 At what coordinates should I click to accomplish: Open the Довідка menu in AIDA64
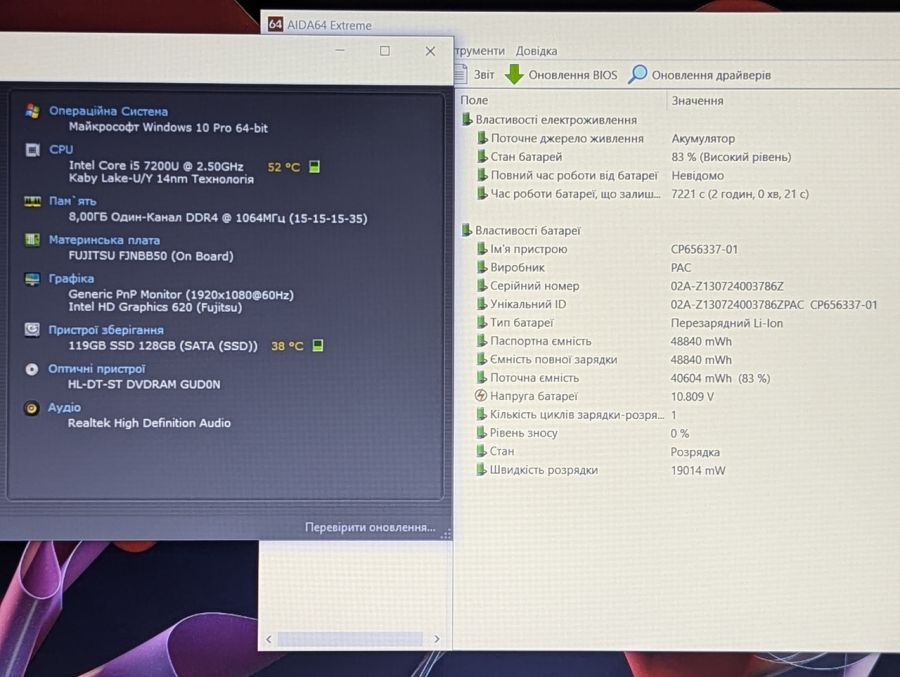click(x=536, y=51)
